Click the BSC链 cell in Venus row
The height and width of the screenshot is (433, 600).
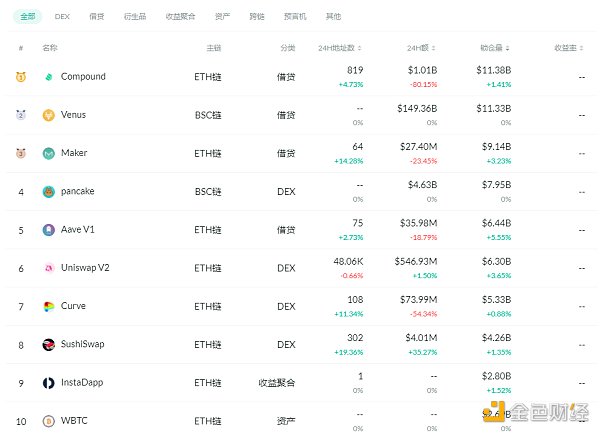pos(208,115)
